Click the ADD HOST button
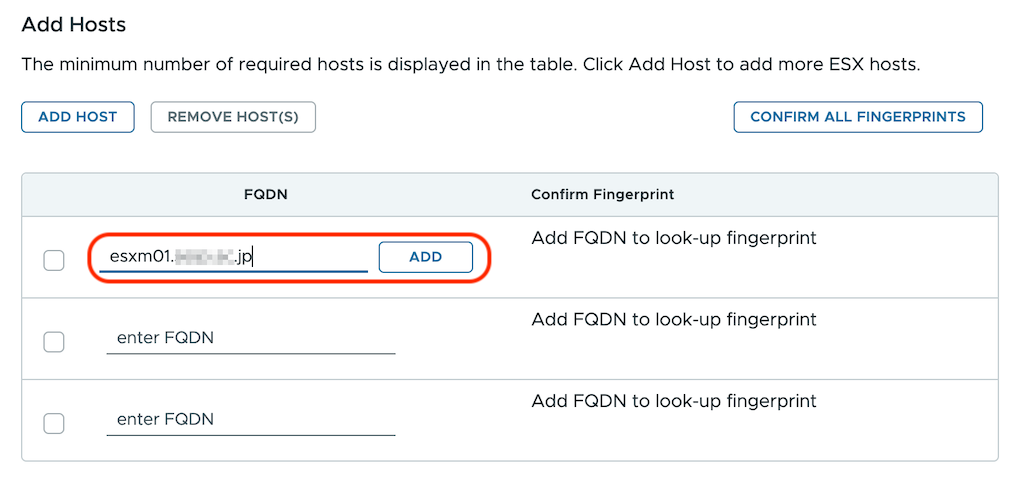 point(78,117)
